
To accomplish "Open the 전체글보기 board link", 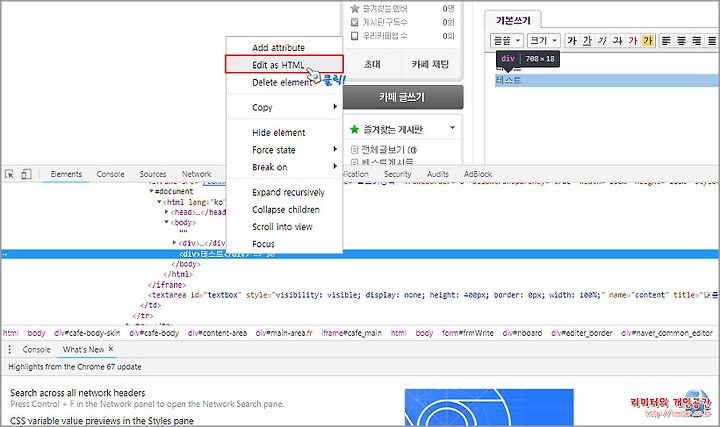I will coord(389,150).
